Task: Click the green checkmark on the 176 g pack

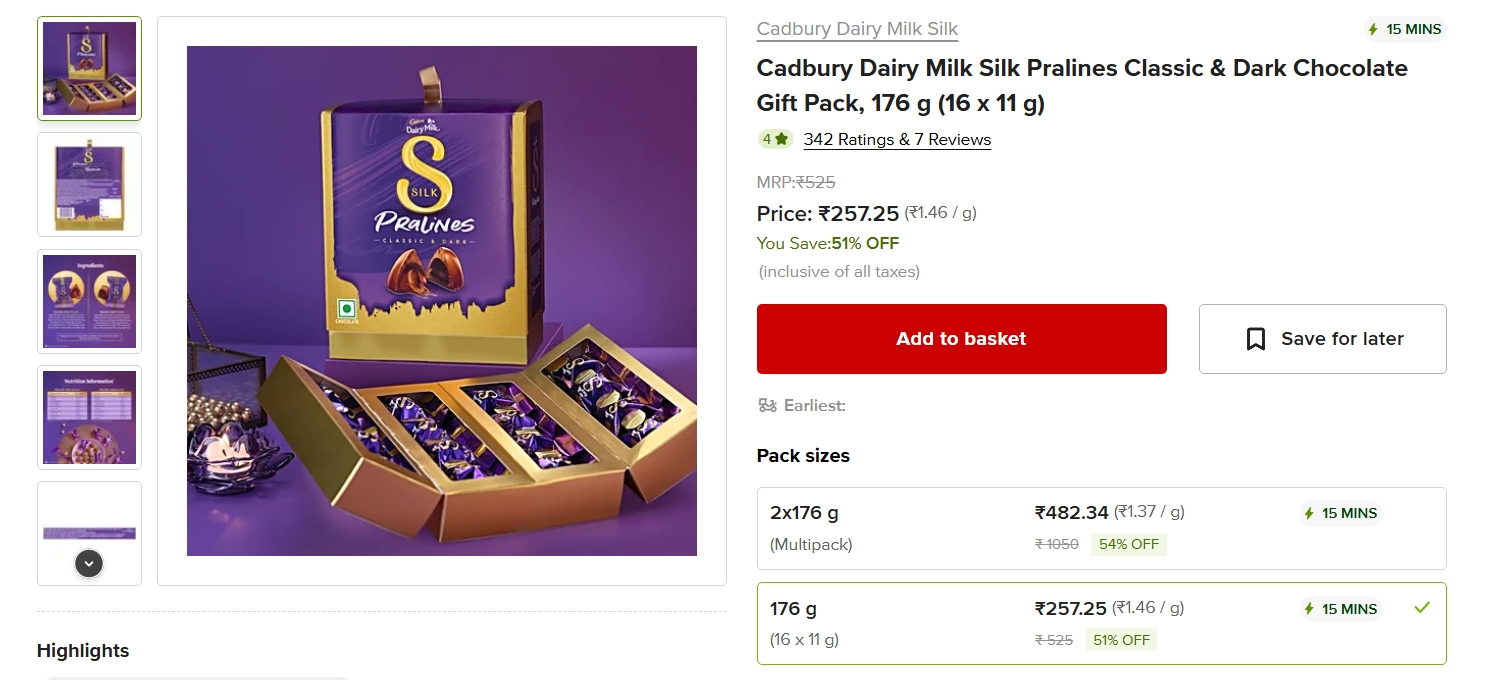Action: pos(1422,606)
